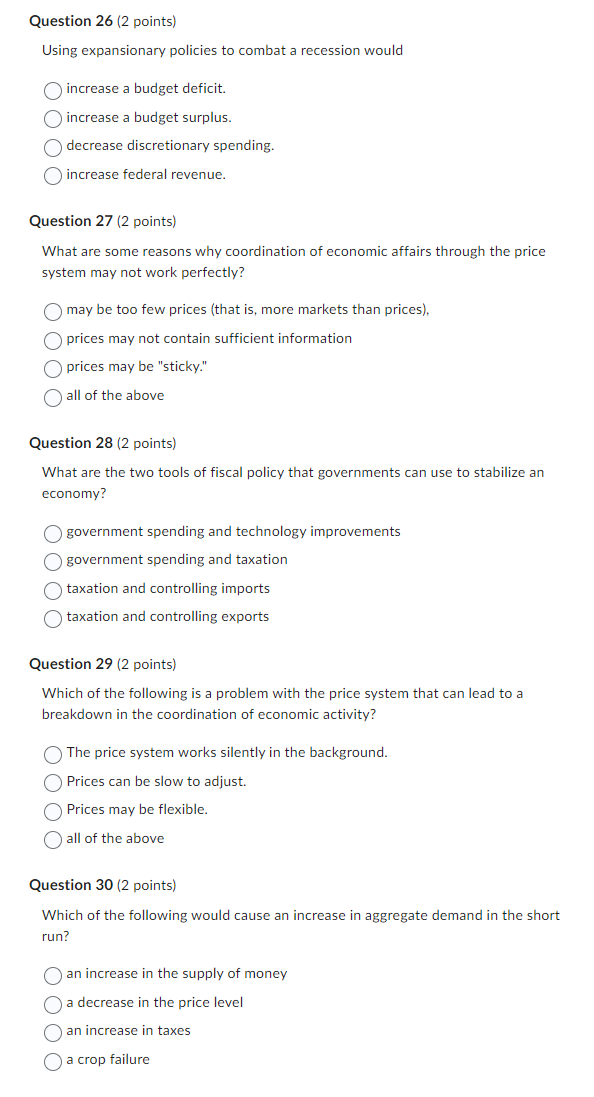Choose "decrease discretionary spending" in Question 26

(52, 148)
